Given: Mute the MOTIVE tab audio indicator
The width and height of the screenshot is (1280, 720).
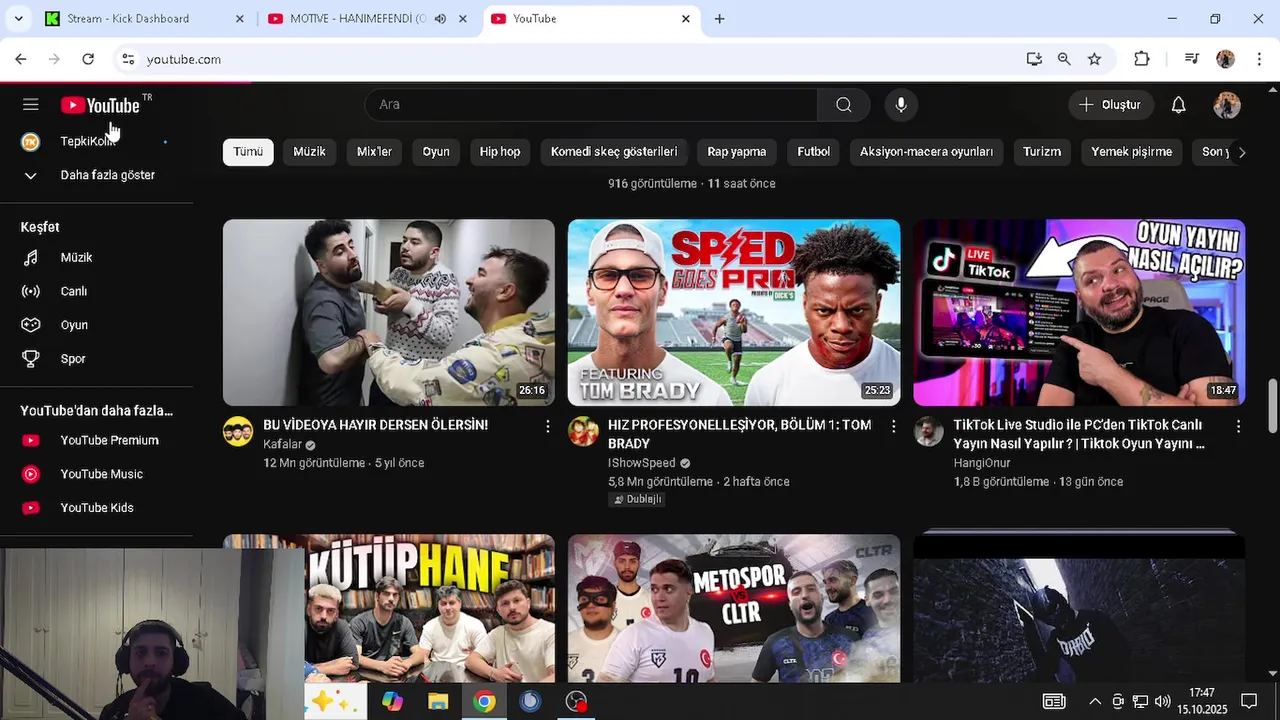Looking at the screenshot, I should (x=440, y=19).
